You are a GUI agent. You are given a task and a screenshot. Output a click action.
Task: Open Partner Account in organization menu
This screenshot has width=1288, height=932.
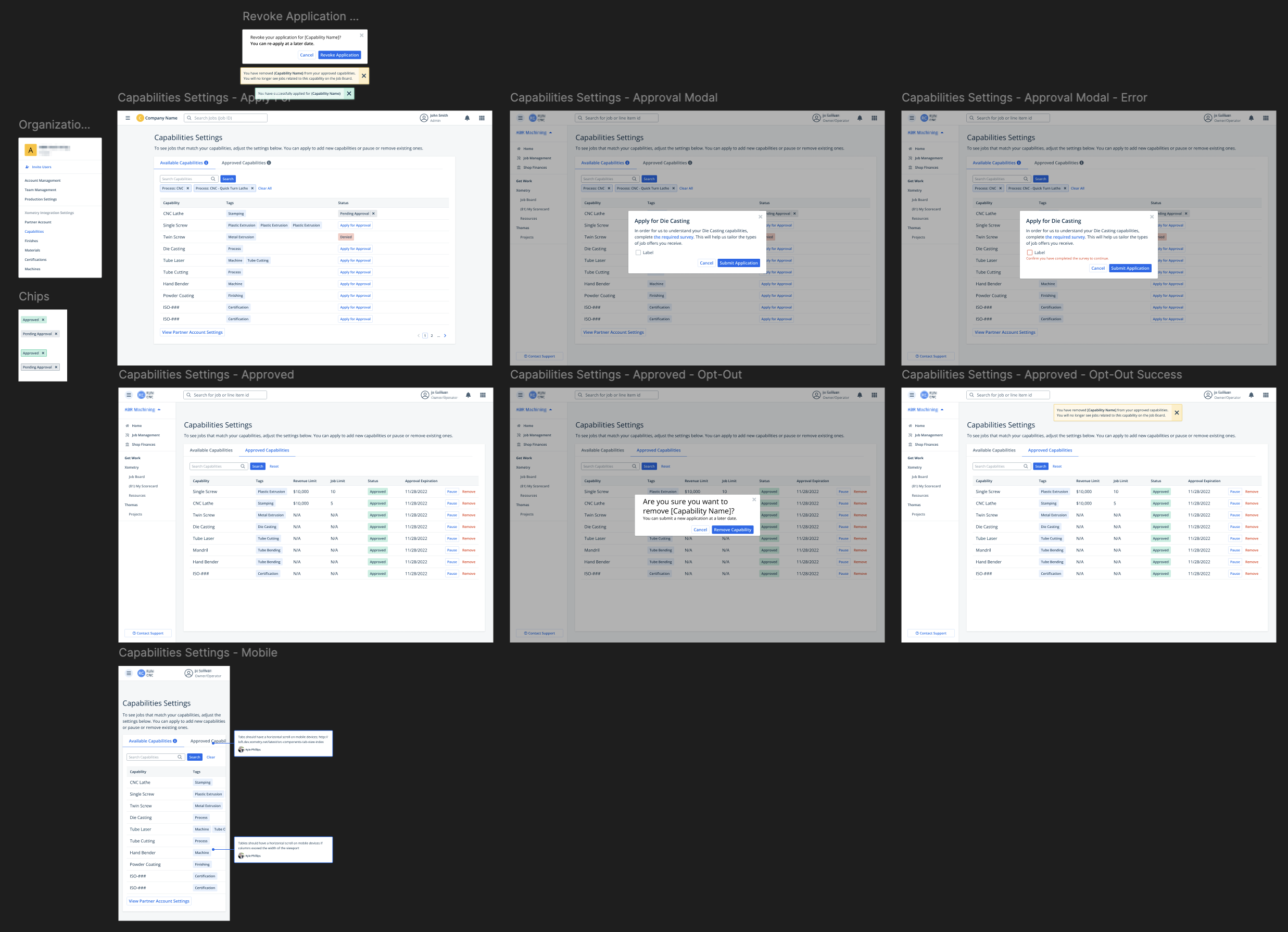click(37, 222)
